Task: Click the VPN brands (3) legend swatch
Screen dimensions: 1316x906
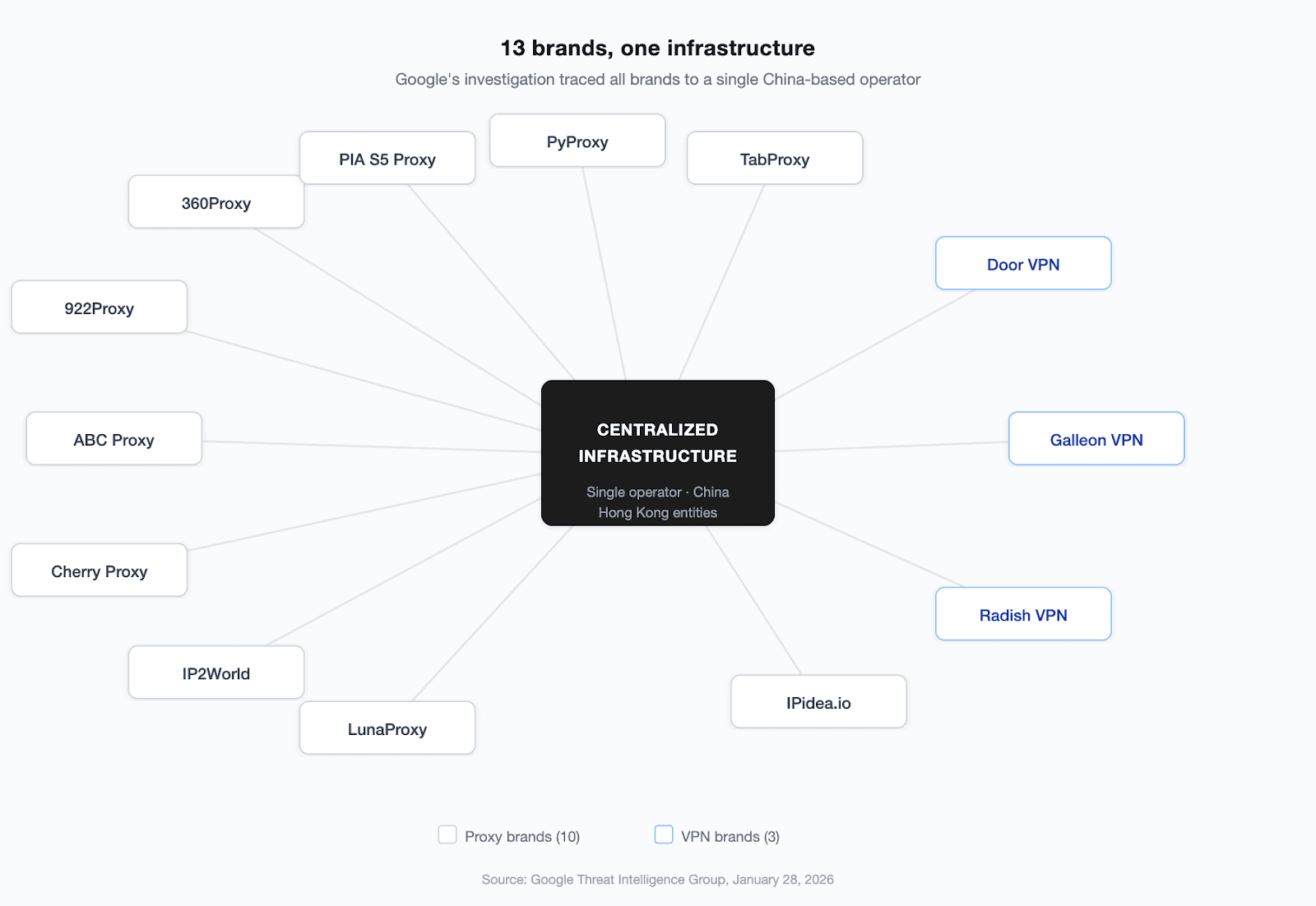Action: tap(664, 834)
